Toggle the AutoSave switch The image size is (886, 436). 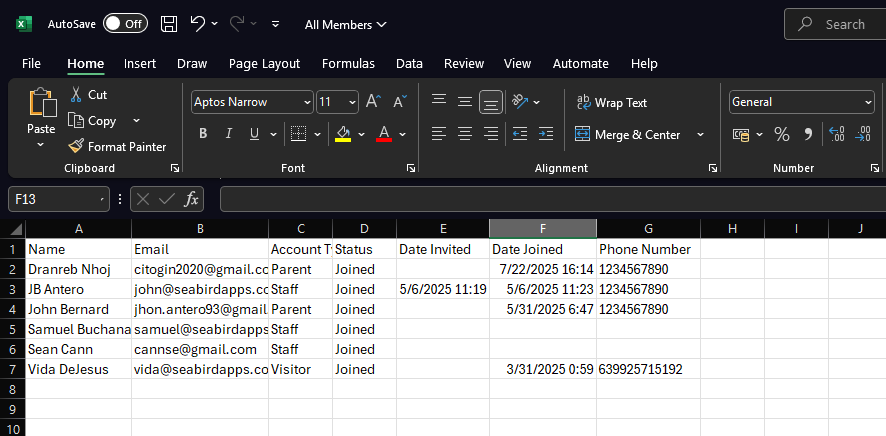[x=125, y=24]
